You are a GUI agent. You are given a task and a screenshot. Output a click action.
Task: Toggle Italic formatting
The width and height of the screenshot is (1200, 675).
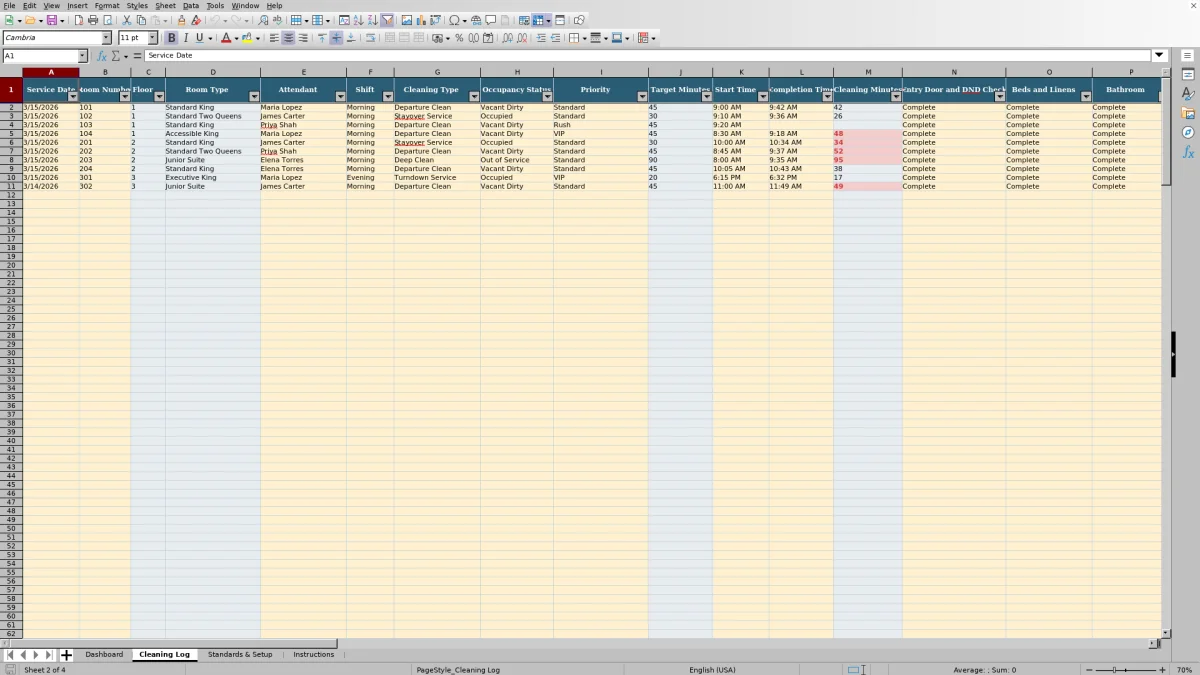(x=185, y=38)
